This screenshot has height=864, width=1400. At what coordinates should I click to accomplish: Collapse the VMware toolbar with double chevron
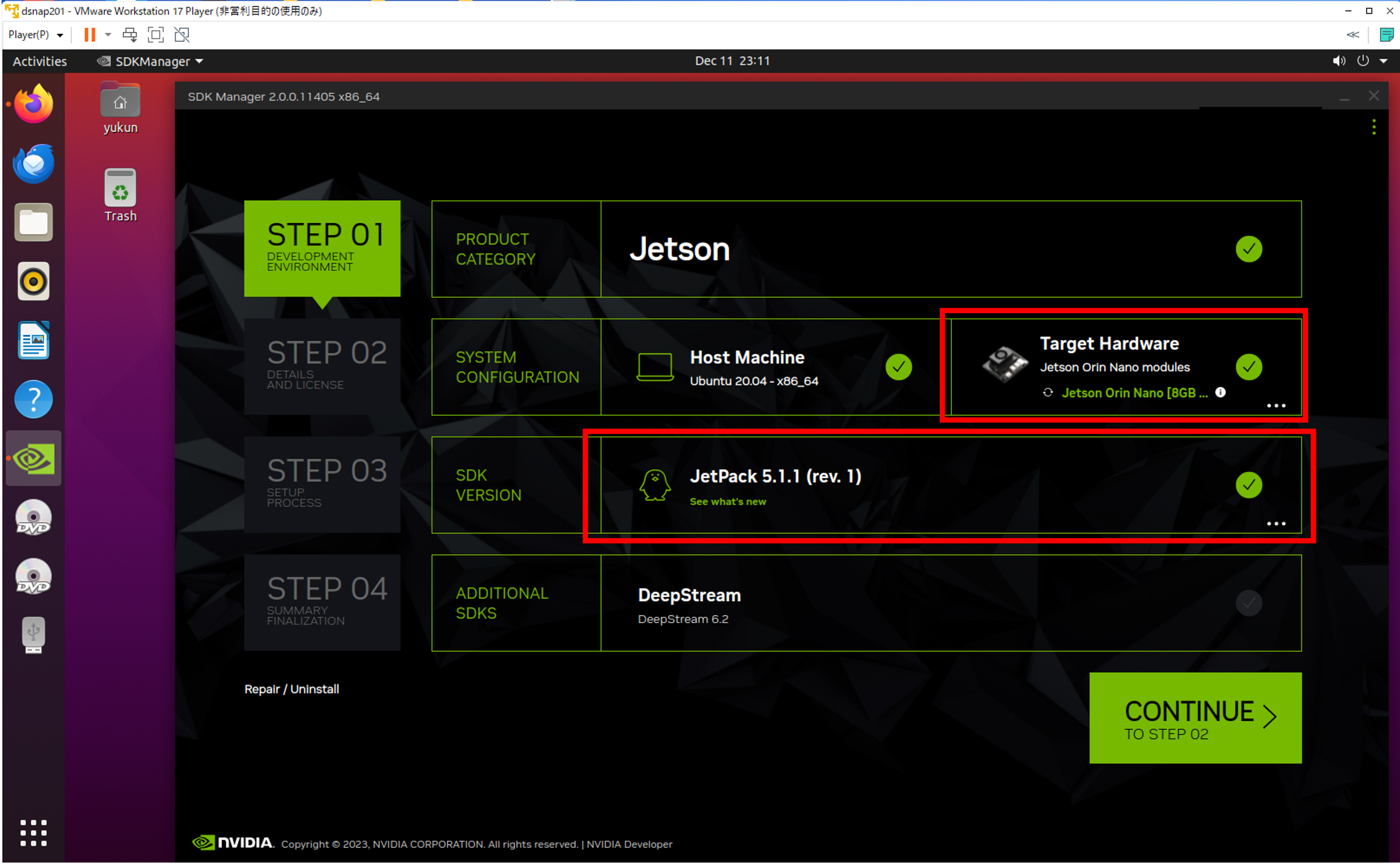pyautogui.click(x=1353, y=35)
